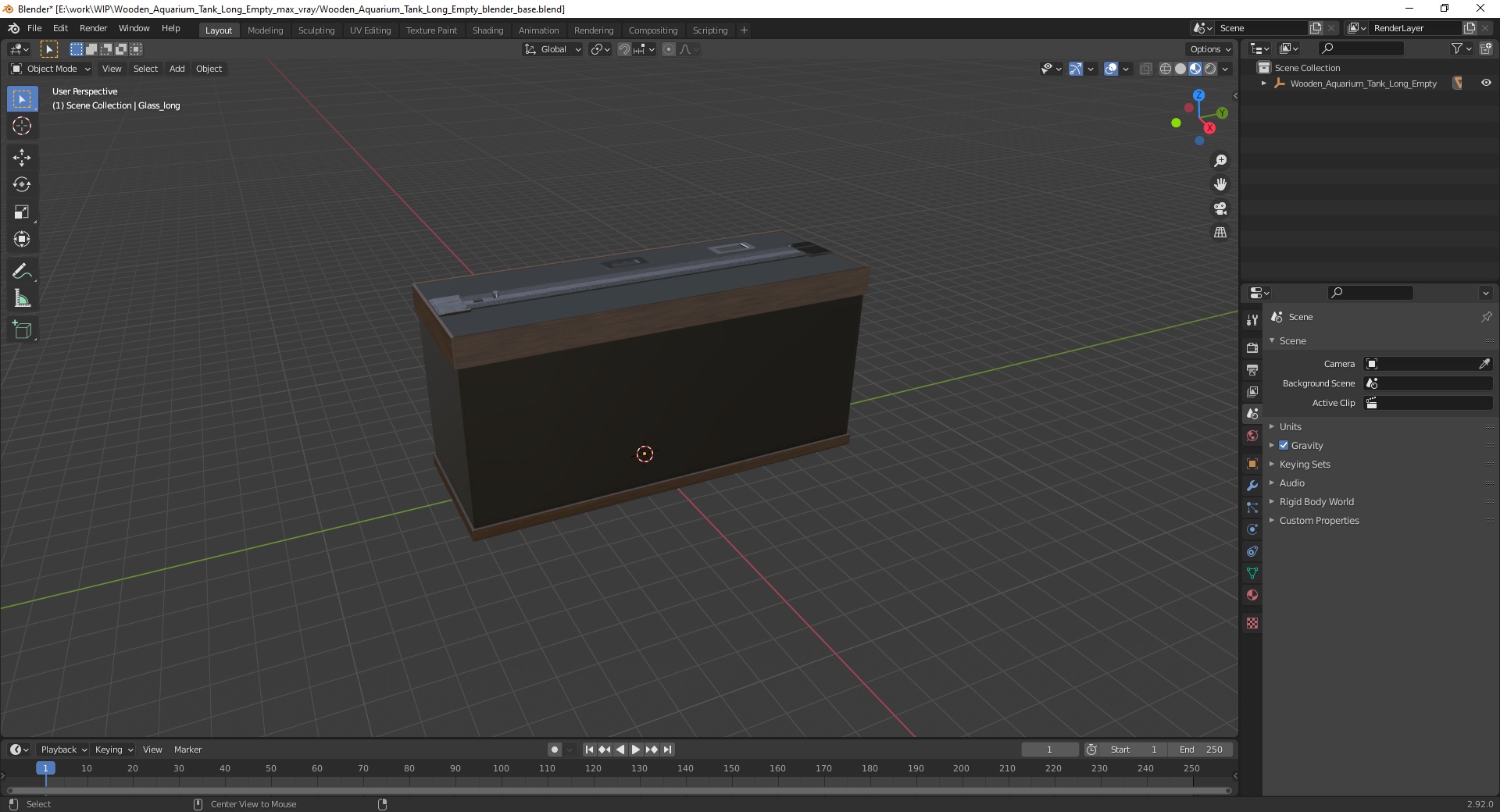Activate the 3D Cursor tool
The height and width of the screenshot is (812, 1500).
coord(22,126)
